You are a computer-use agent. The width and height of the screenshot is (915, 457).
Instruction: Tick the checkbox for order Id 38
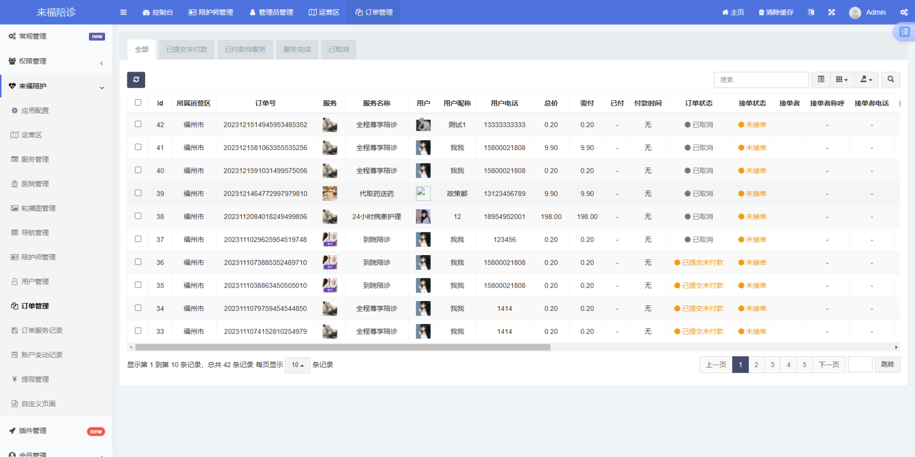point(138,216)
